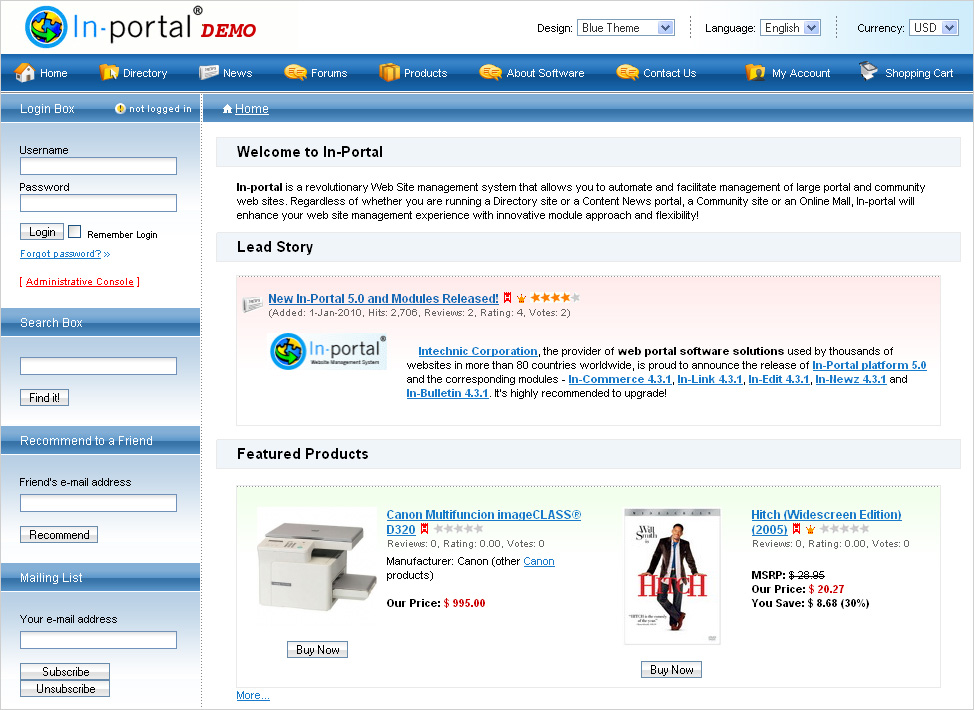The width and height of the screenshot is (974, 710).
Task: Click the red ribbon icon beside lead story title
Action: [507, 298]
